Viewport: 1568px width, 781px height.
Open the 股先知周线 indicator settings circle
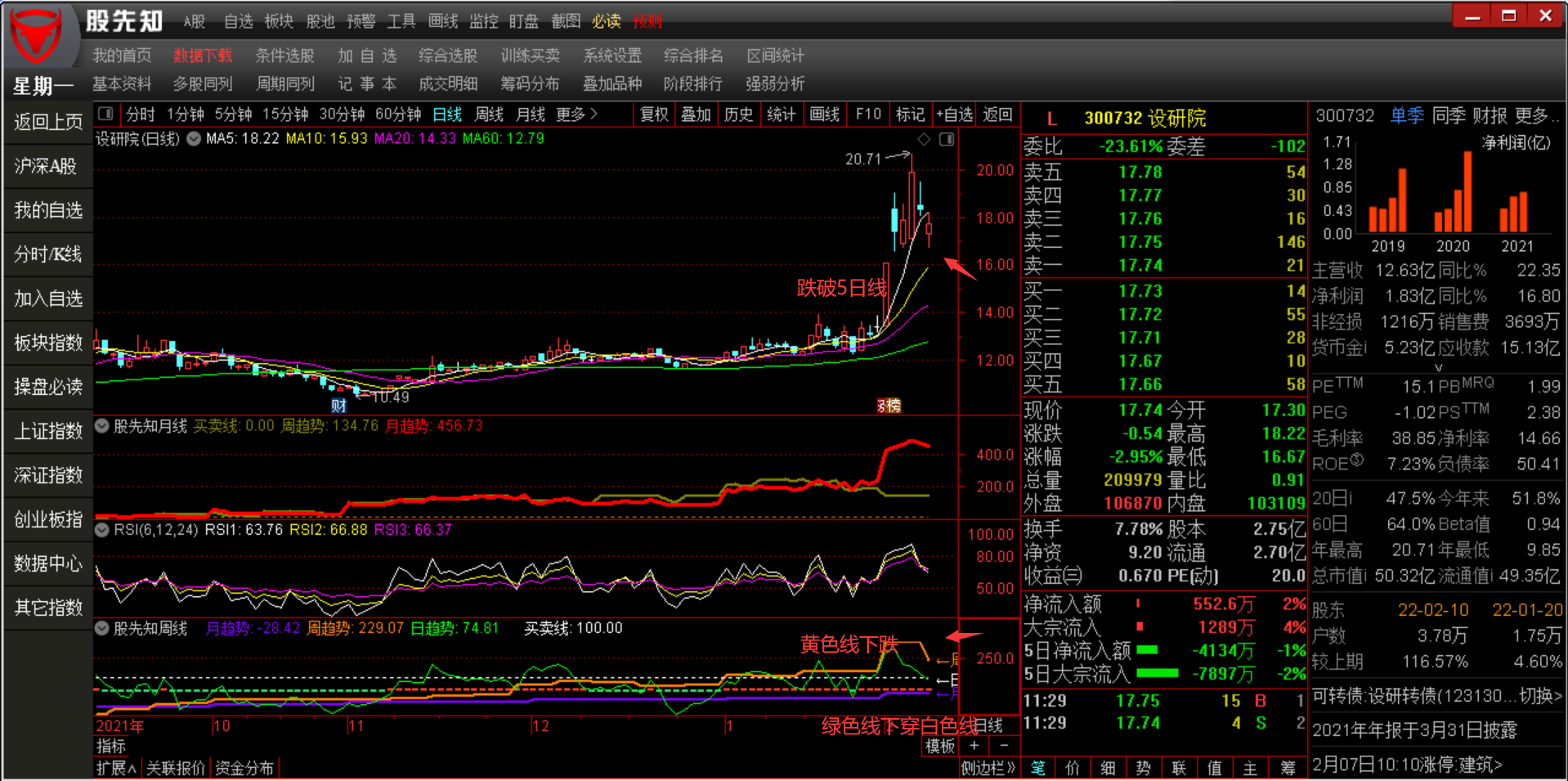pyautogui.click(x=102, y=628)
